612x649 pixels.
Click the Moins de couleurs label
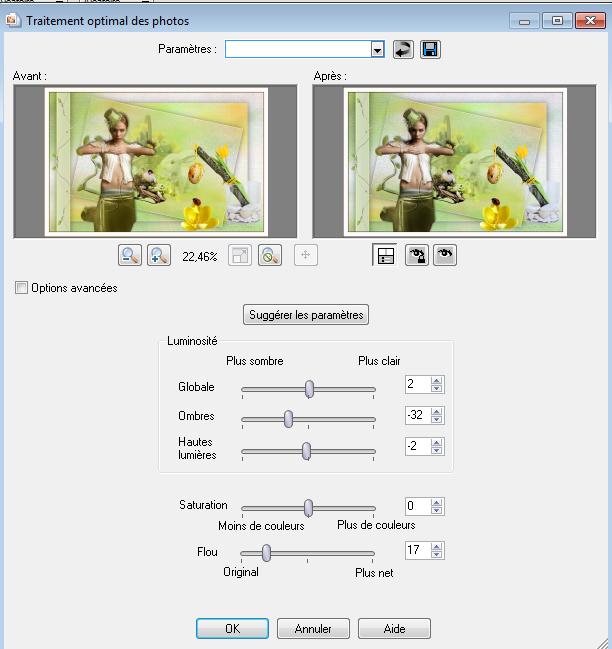pyautogui.click(x=261, y=526)
